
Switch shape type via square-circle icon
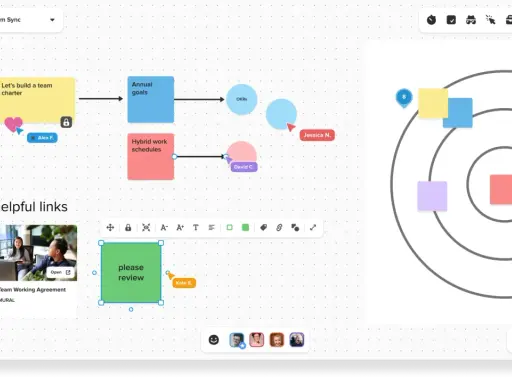[x=295, y=228]
